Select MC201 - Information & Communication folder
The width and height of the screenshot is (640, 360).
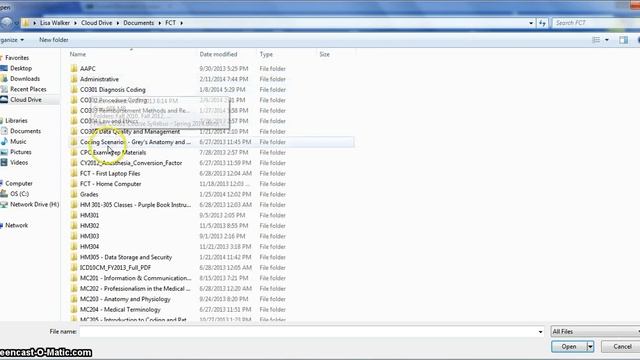(136, 278)
